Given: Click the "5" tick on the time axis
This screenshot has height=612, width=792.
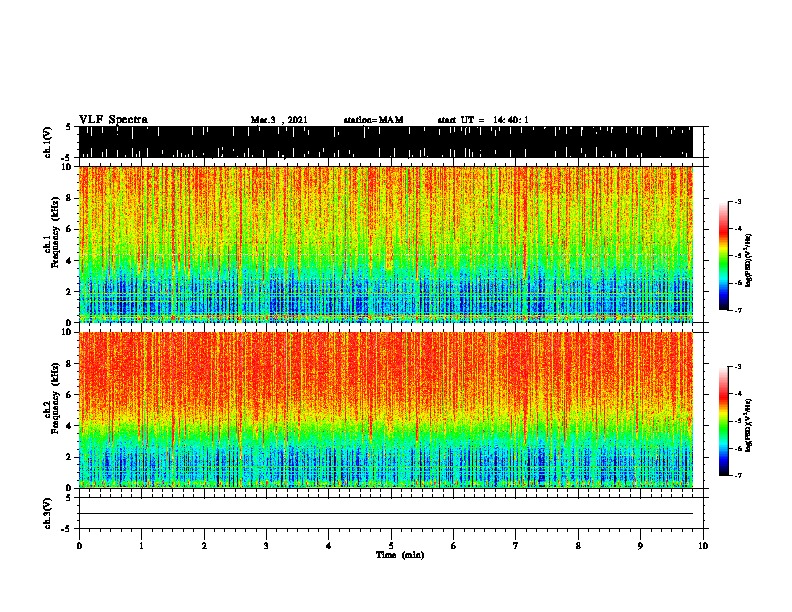Looking at the screenshot, I should [391, 546].
